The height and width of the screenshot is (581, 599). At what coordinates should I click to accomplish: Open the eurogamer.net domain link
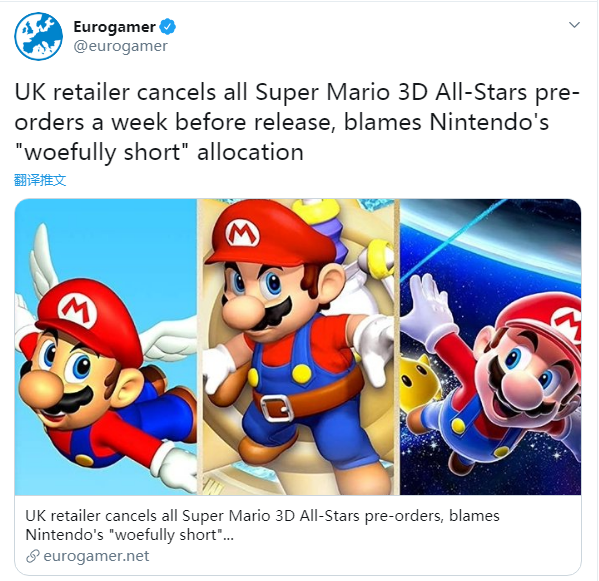coord(96,556)
